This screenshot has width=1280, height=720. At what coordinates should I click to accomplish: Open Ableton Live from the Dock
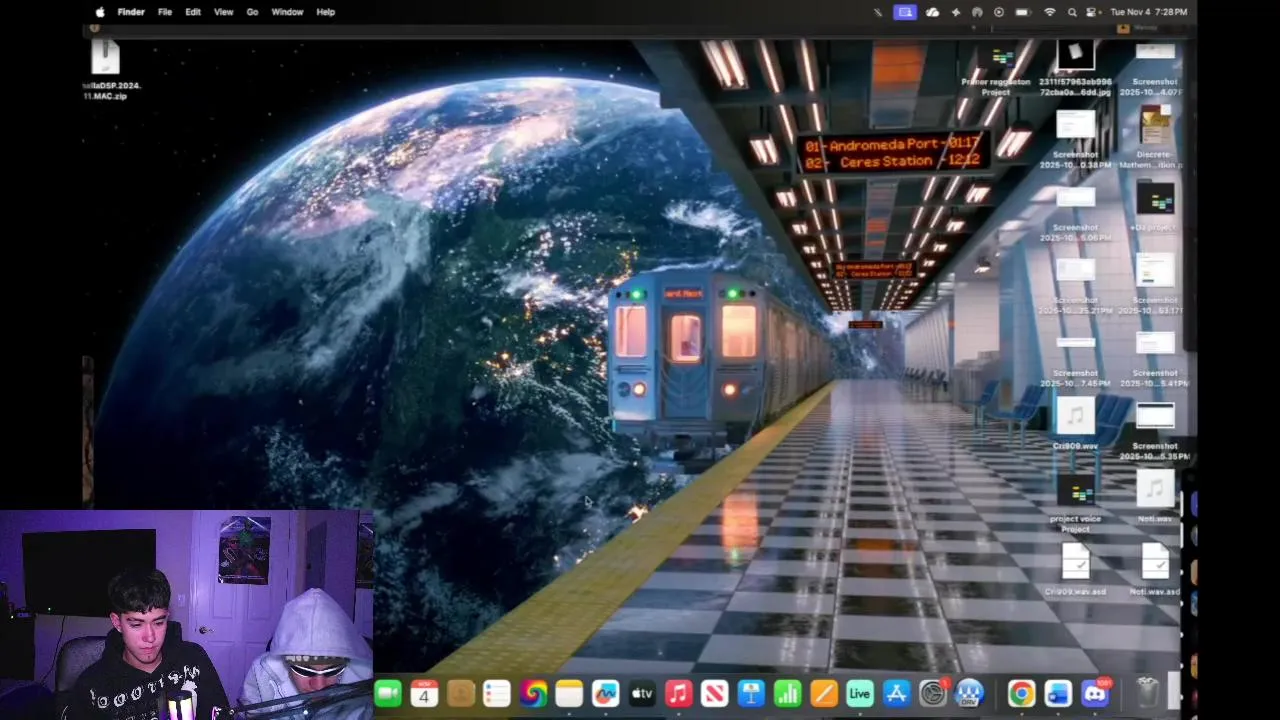(x=860, y=693)
